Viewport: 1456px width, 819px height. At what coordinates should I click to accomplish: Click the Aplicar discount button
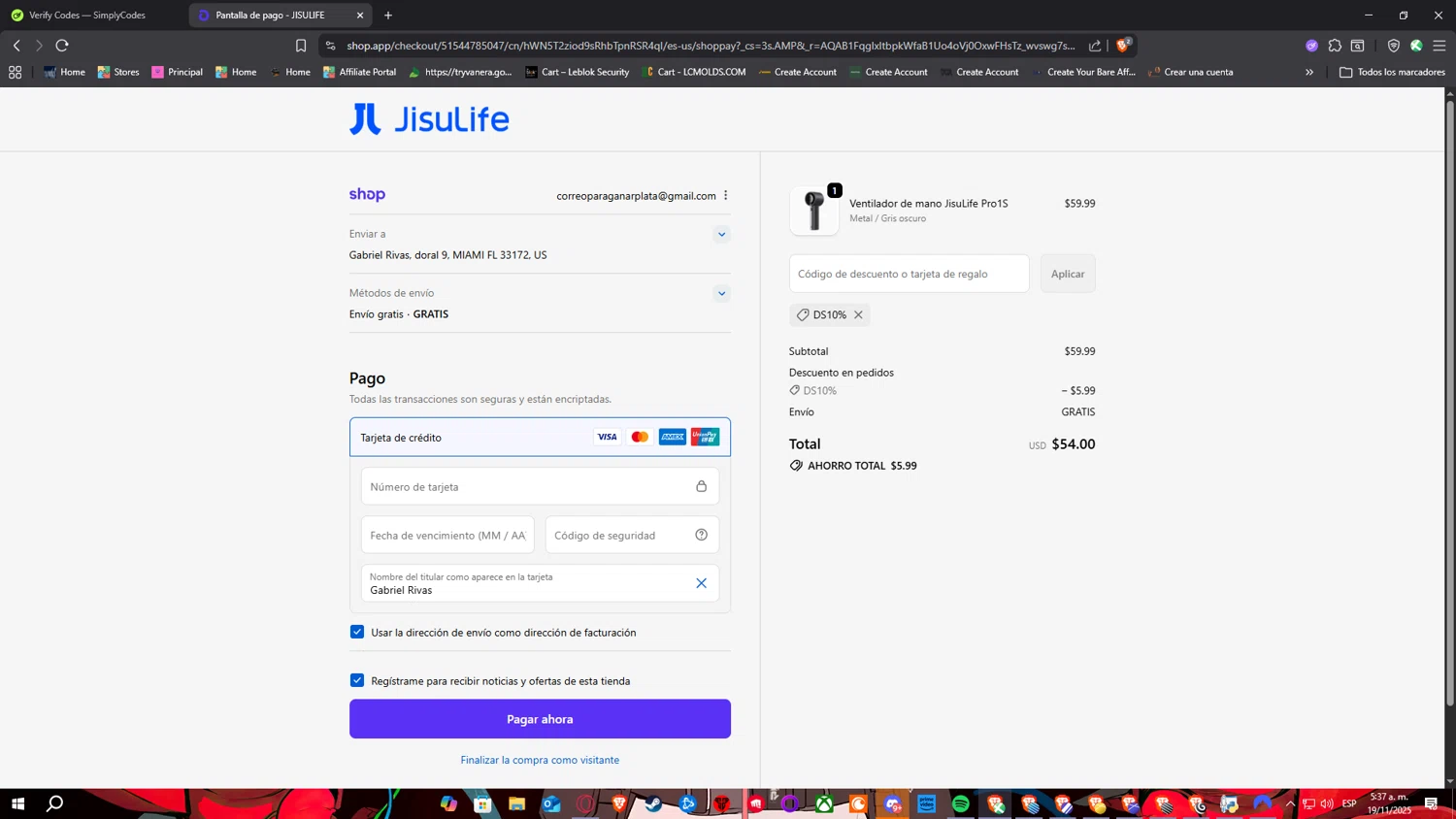1068,274
